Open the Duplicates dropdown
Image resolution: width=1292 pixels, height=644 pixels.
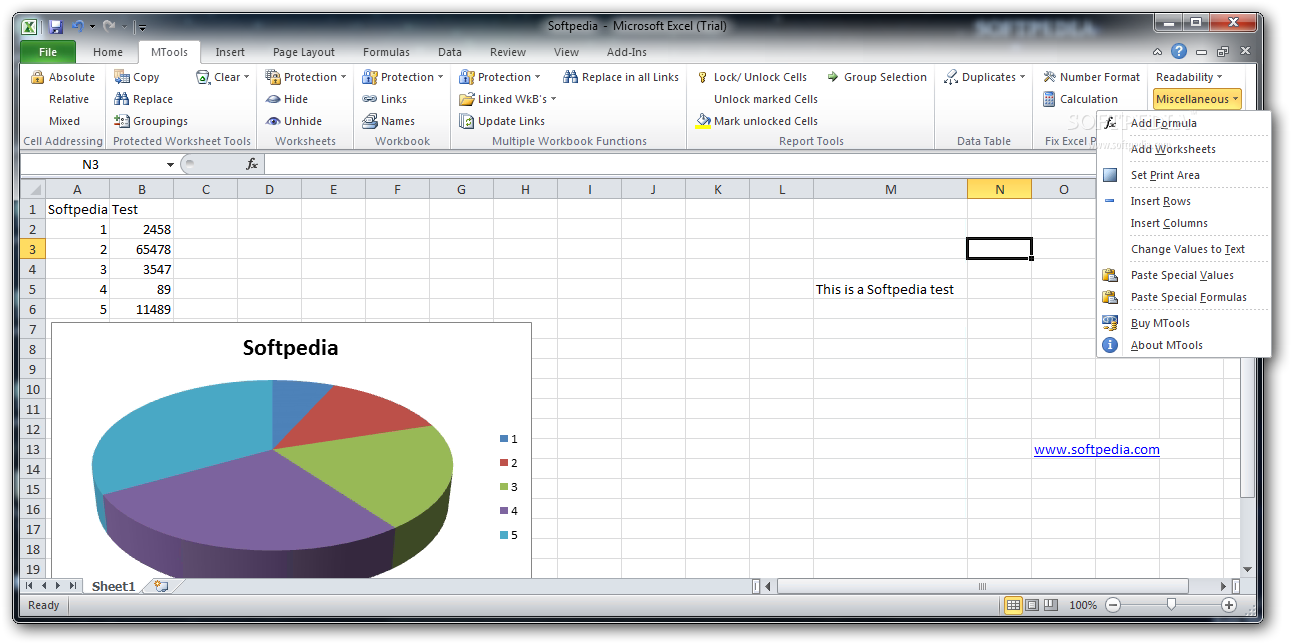click(985, 77)
